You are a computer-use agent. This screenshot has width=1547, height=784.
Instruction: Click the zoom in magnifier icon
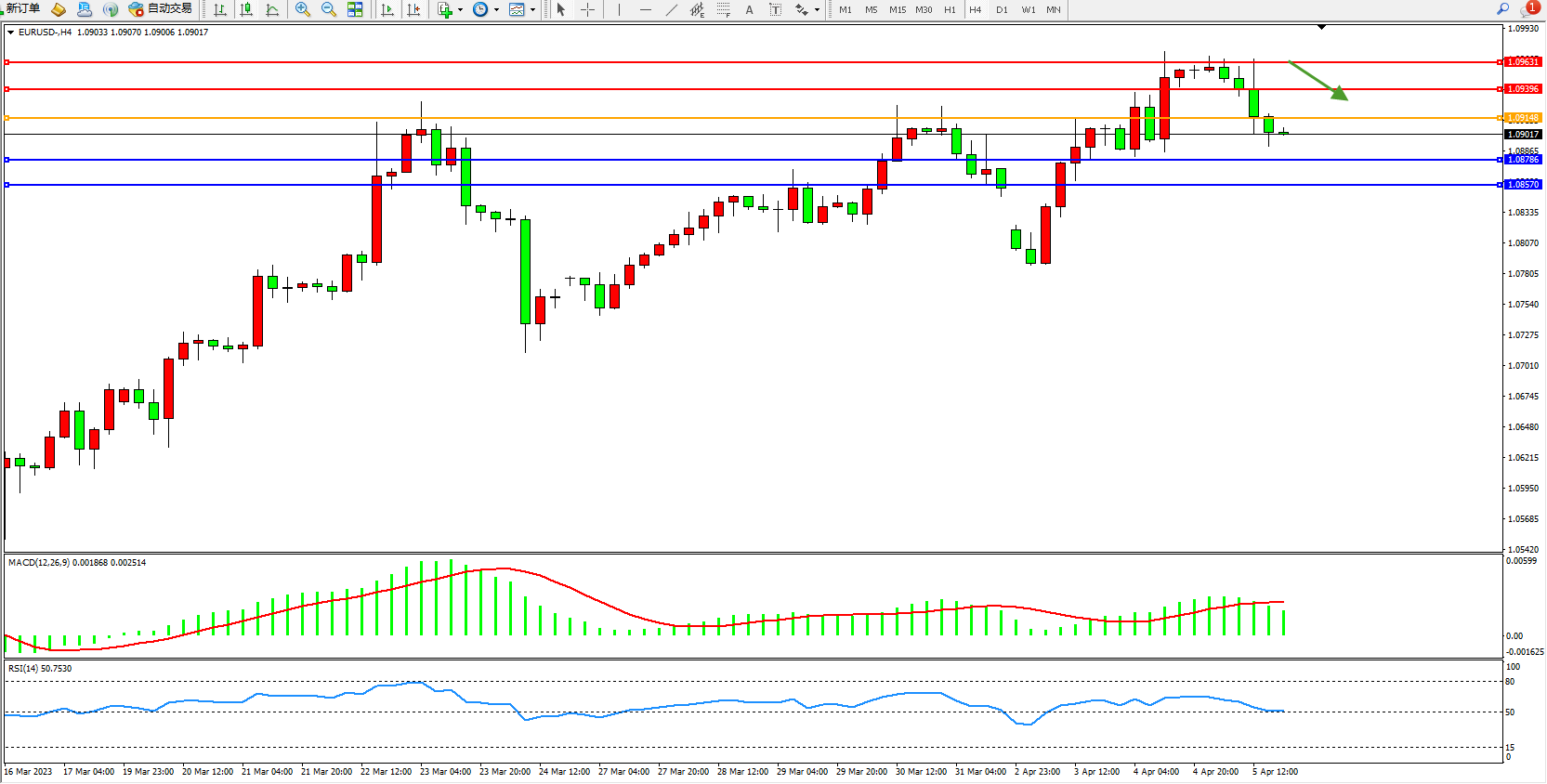pyautogui.click(x=302, y=9)
